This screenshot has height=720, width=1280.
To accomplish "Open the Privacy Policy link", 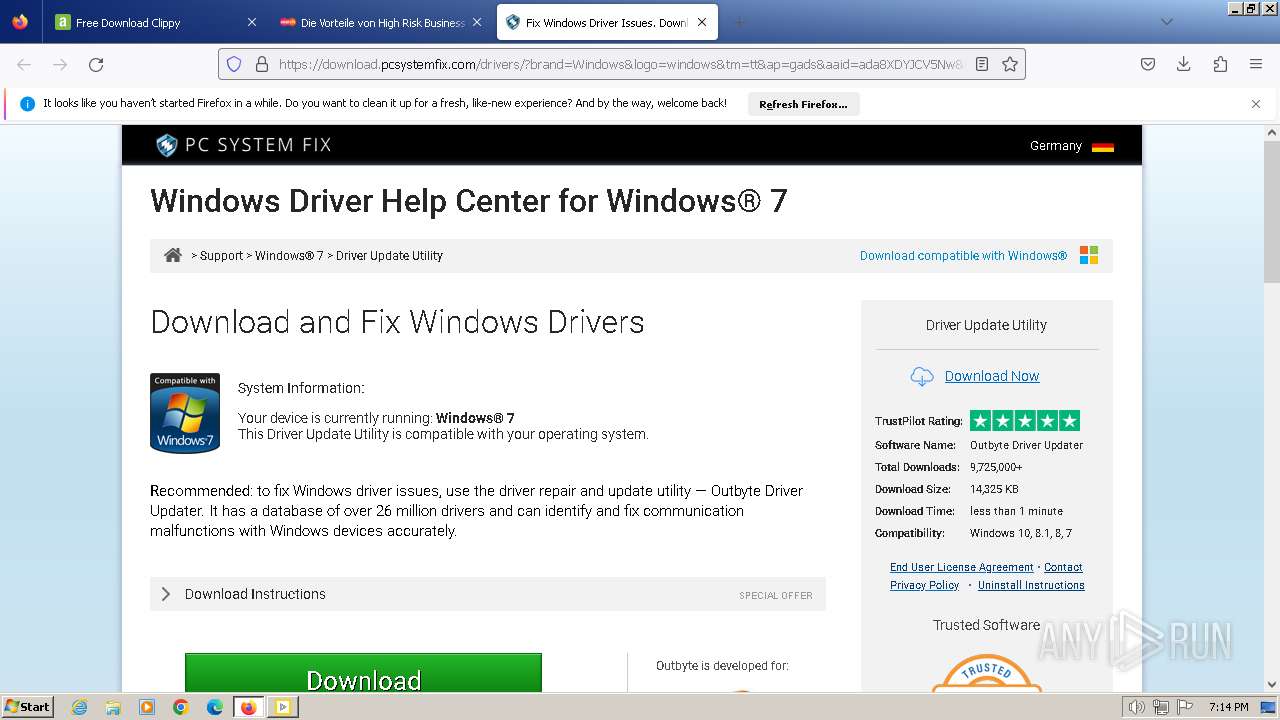I will [925, 585].
